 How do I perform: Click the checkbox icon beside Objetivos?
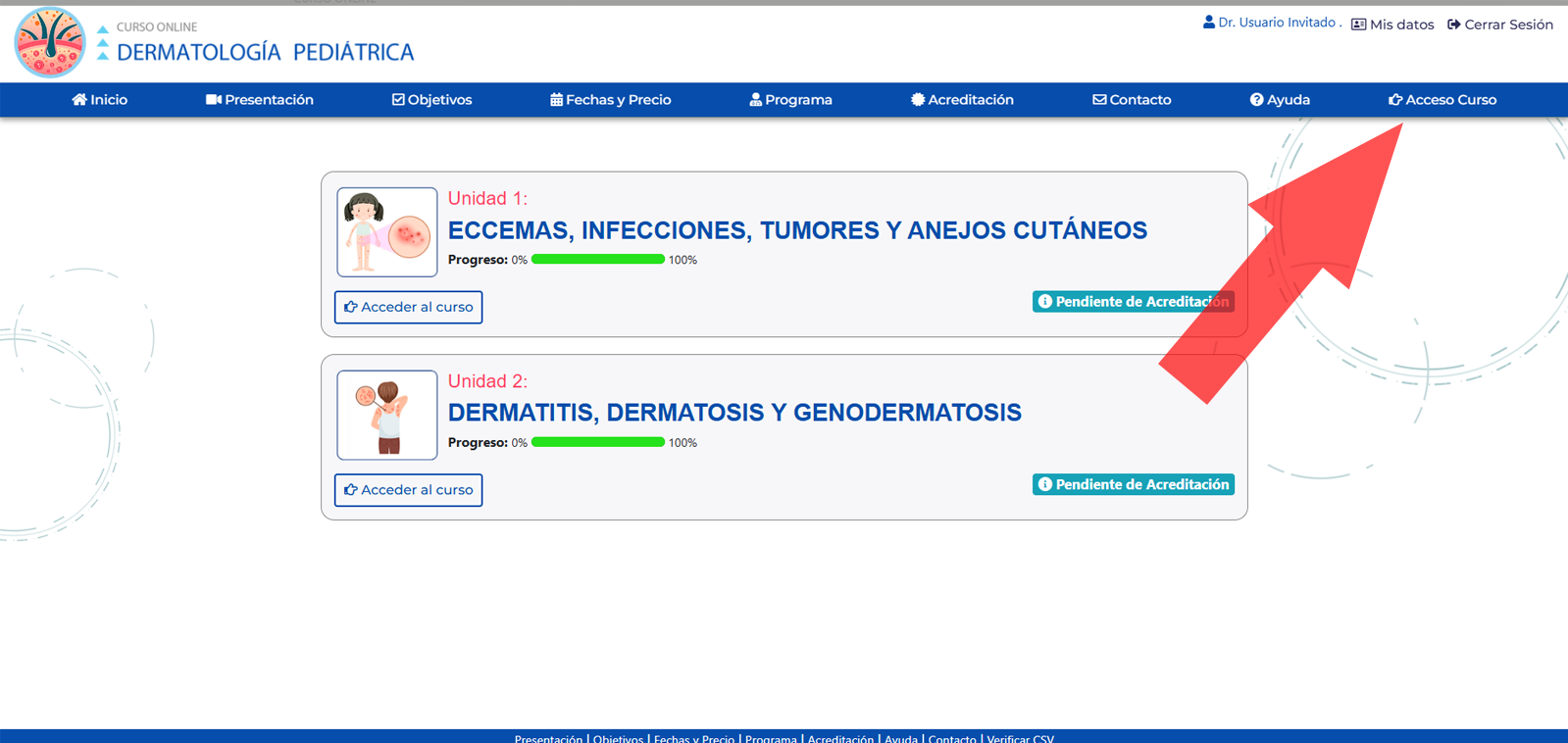[x=398, y=100]
